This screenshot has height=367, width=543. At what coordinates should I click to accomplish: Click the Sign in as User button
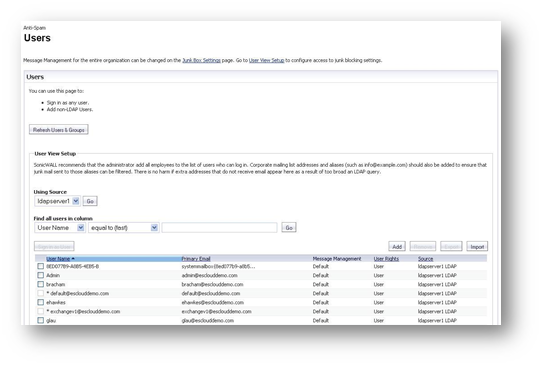(x=54, y=247)
